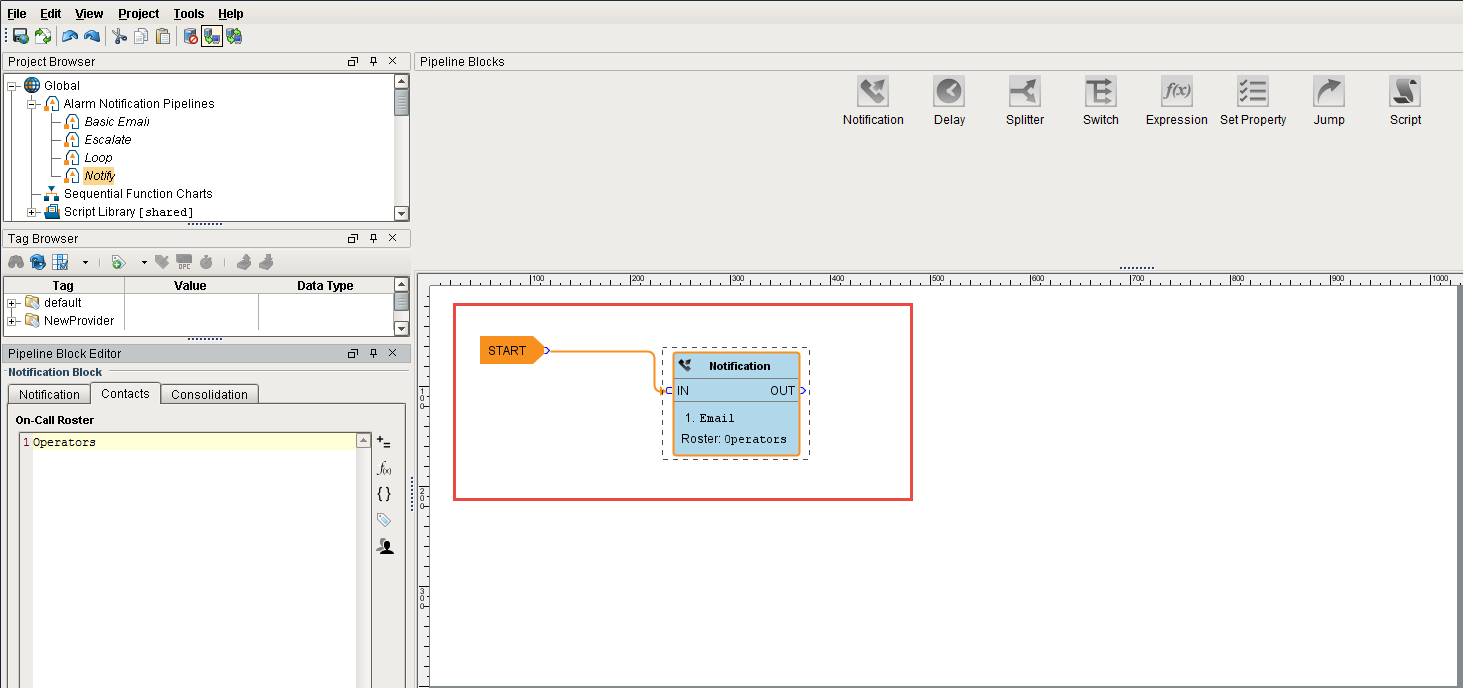Open the f(x) expression editor for the roster

383,467
